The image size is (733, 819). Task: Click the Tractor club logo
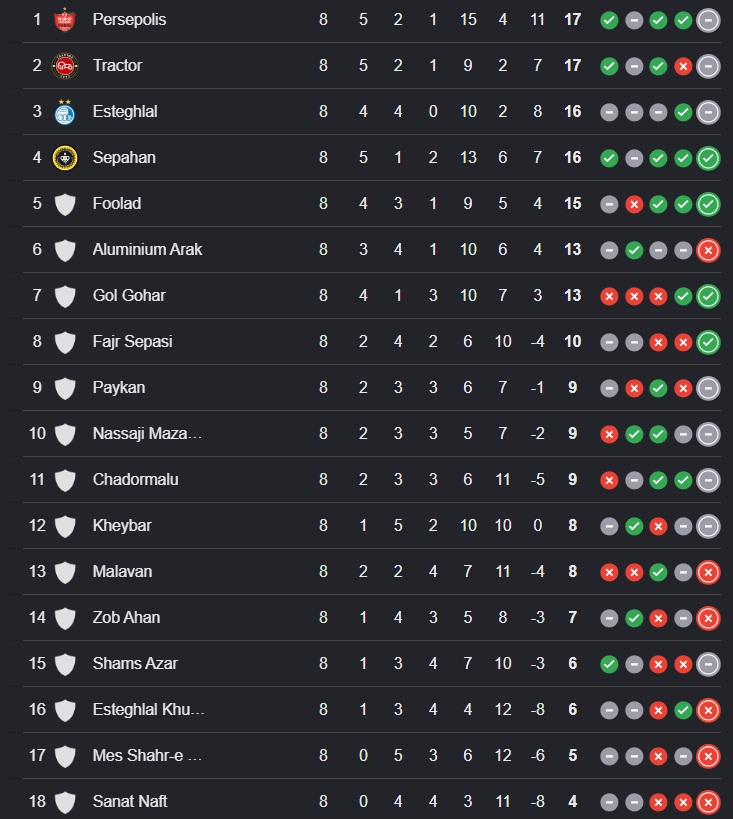pos(65,66)
